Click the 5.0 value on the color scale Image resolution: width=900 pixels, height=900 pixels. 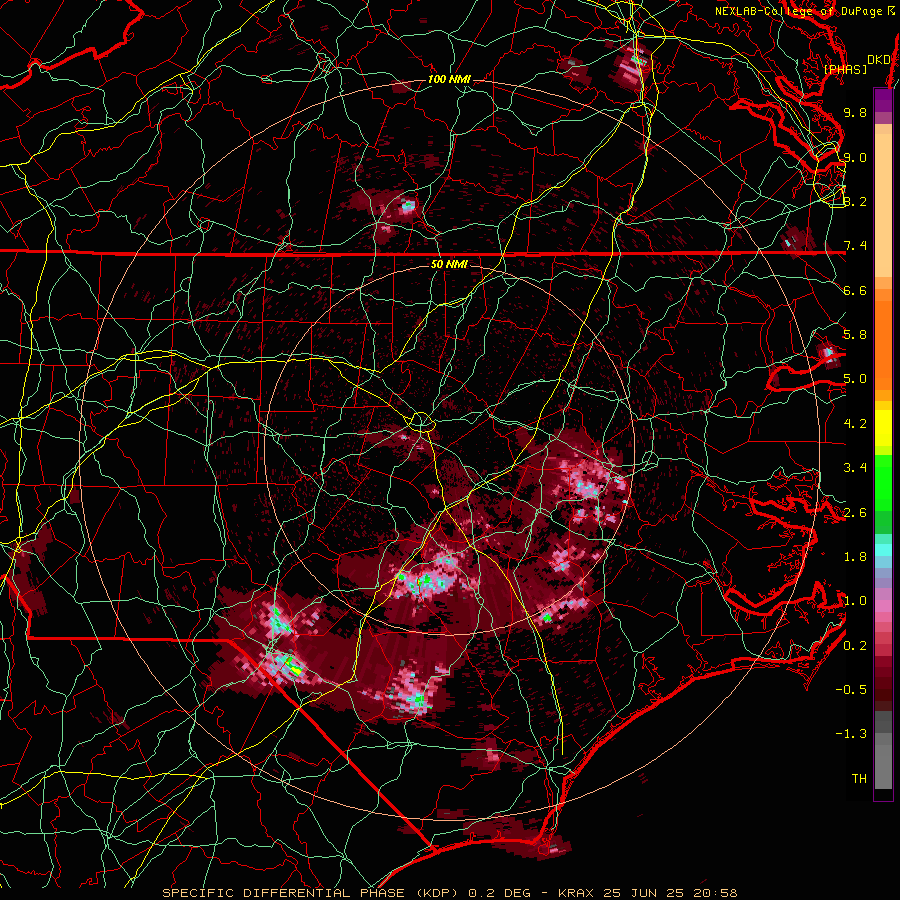tap(855, 379)
